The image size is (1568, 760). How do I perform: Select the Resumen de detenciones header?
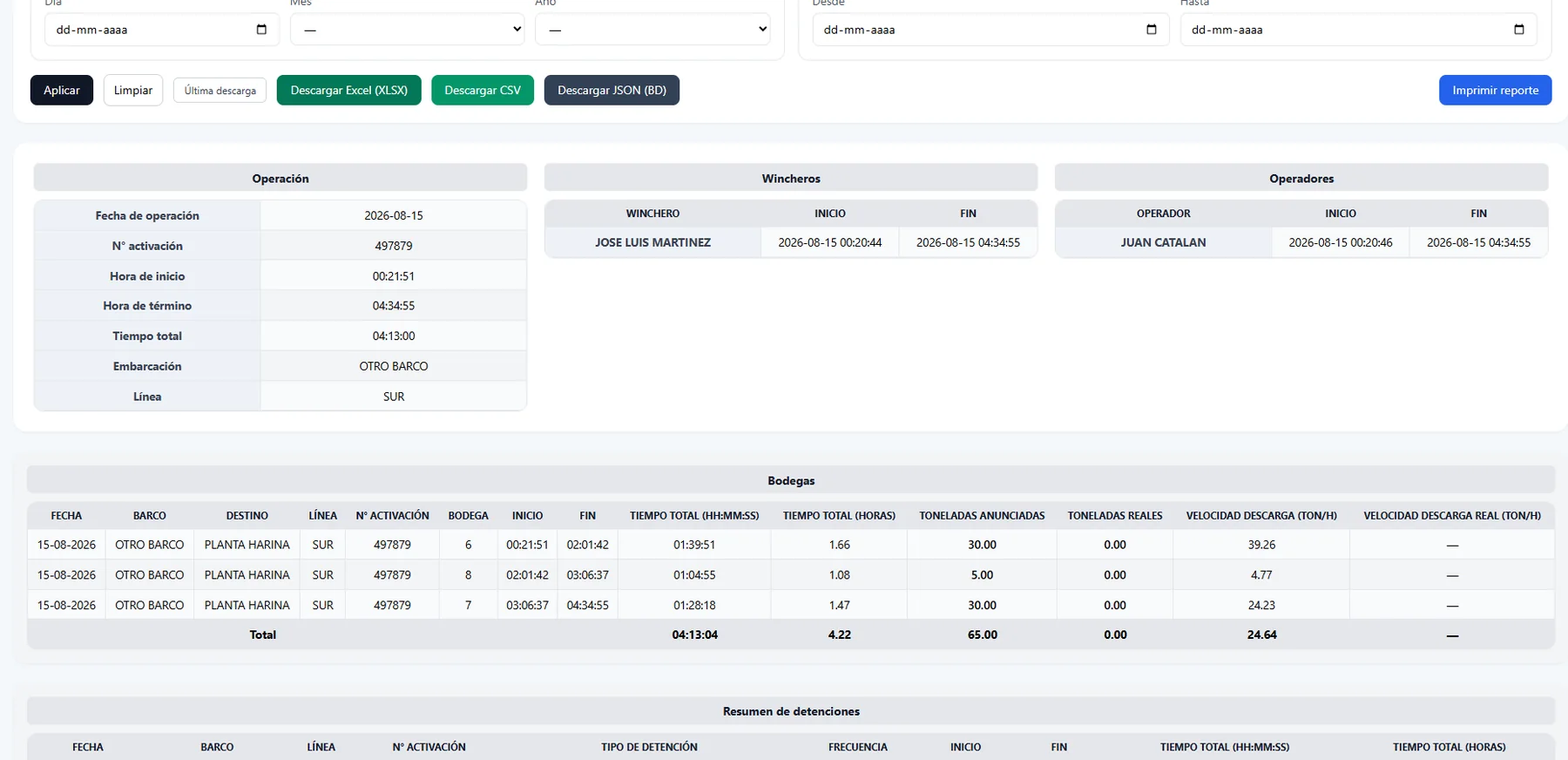point(791,711)
